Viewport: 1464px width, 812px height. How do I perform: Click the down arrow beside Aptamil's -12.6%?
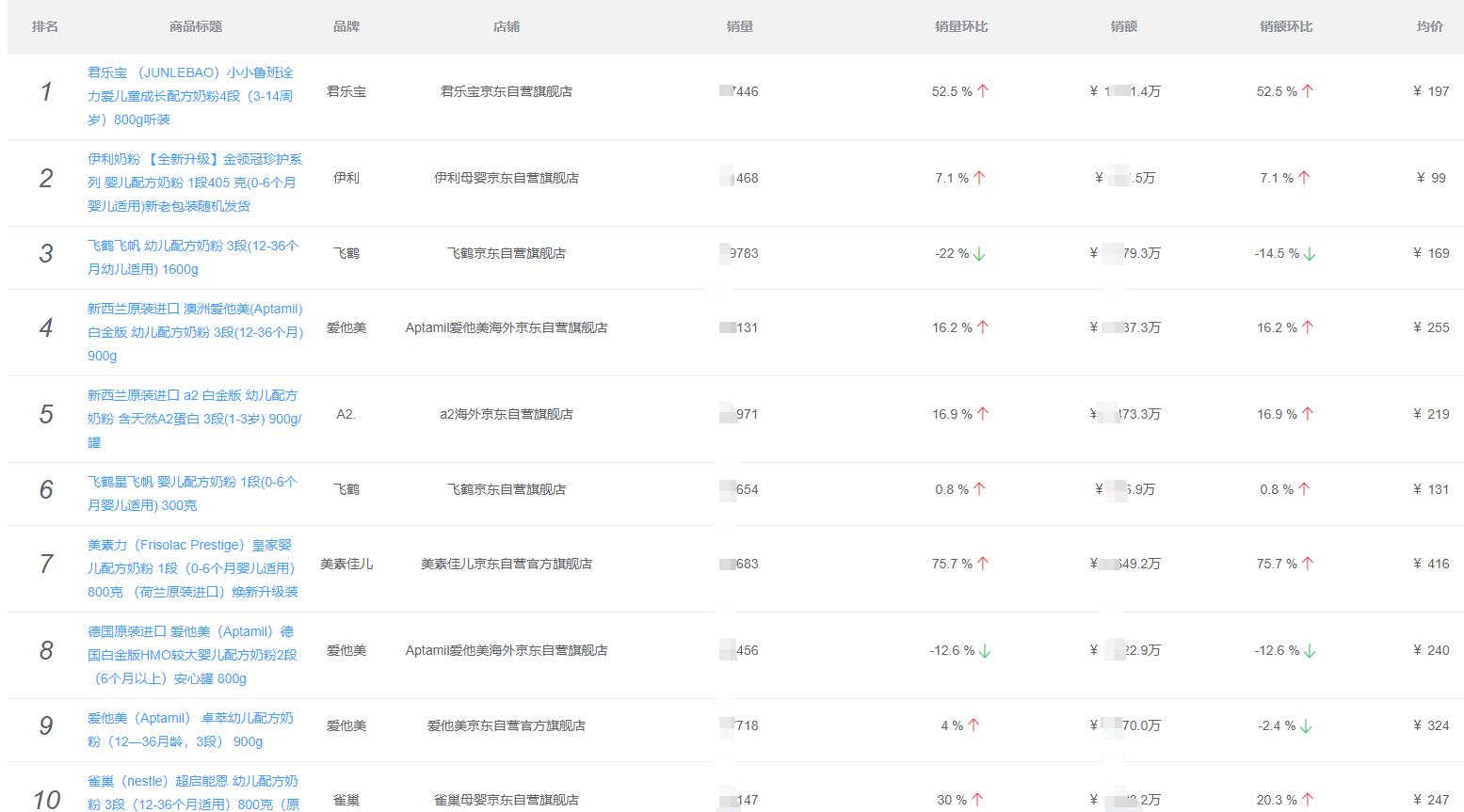pyautogui.click(x=987, y=650)
